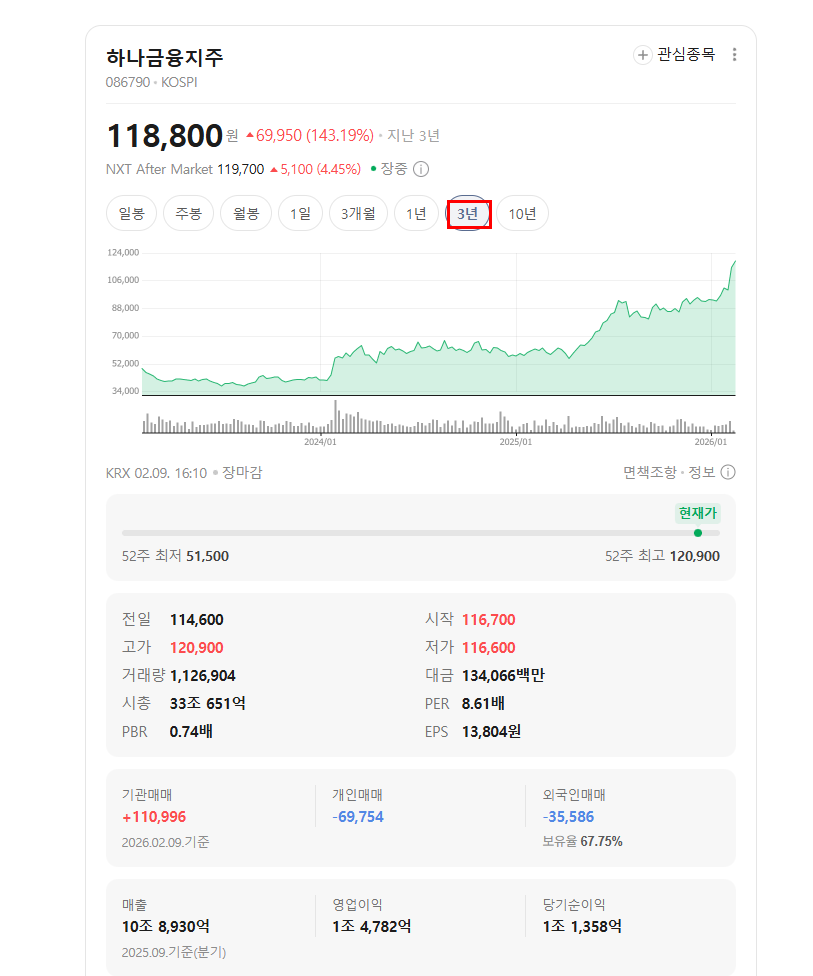The height and width of the screenshot is (976, 813).
Task: Click the volume bar chart
Action: tap(439, 416)
